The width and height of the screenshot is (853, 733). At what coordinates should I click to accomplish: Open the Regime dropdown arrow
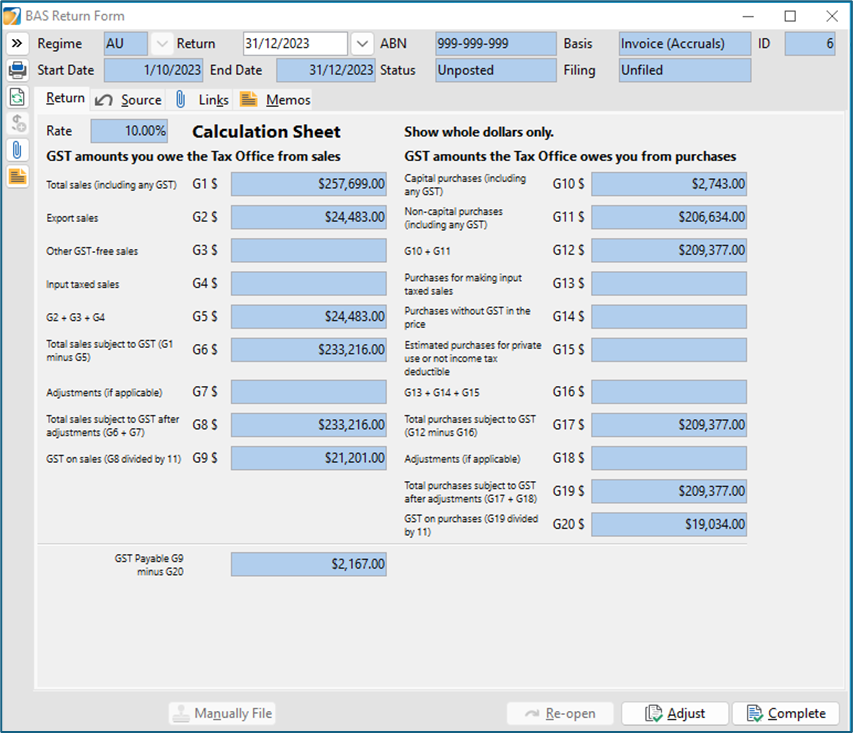pyautogui.click(x=161, y=44)
